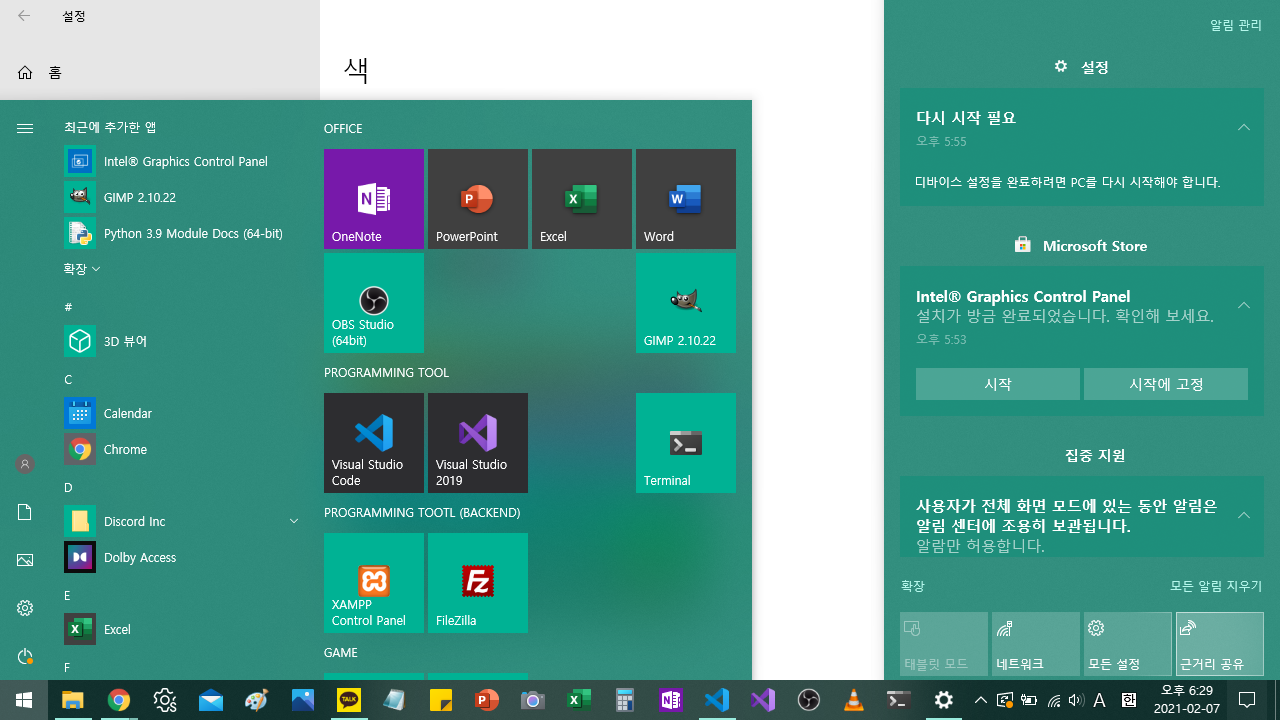This screenshot has width=1280, height=720.
Task: Show hidden tray icons with the chevron
Action: 980,700
